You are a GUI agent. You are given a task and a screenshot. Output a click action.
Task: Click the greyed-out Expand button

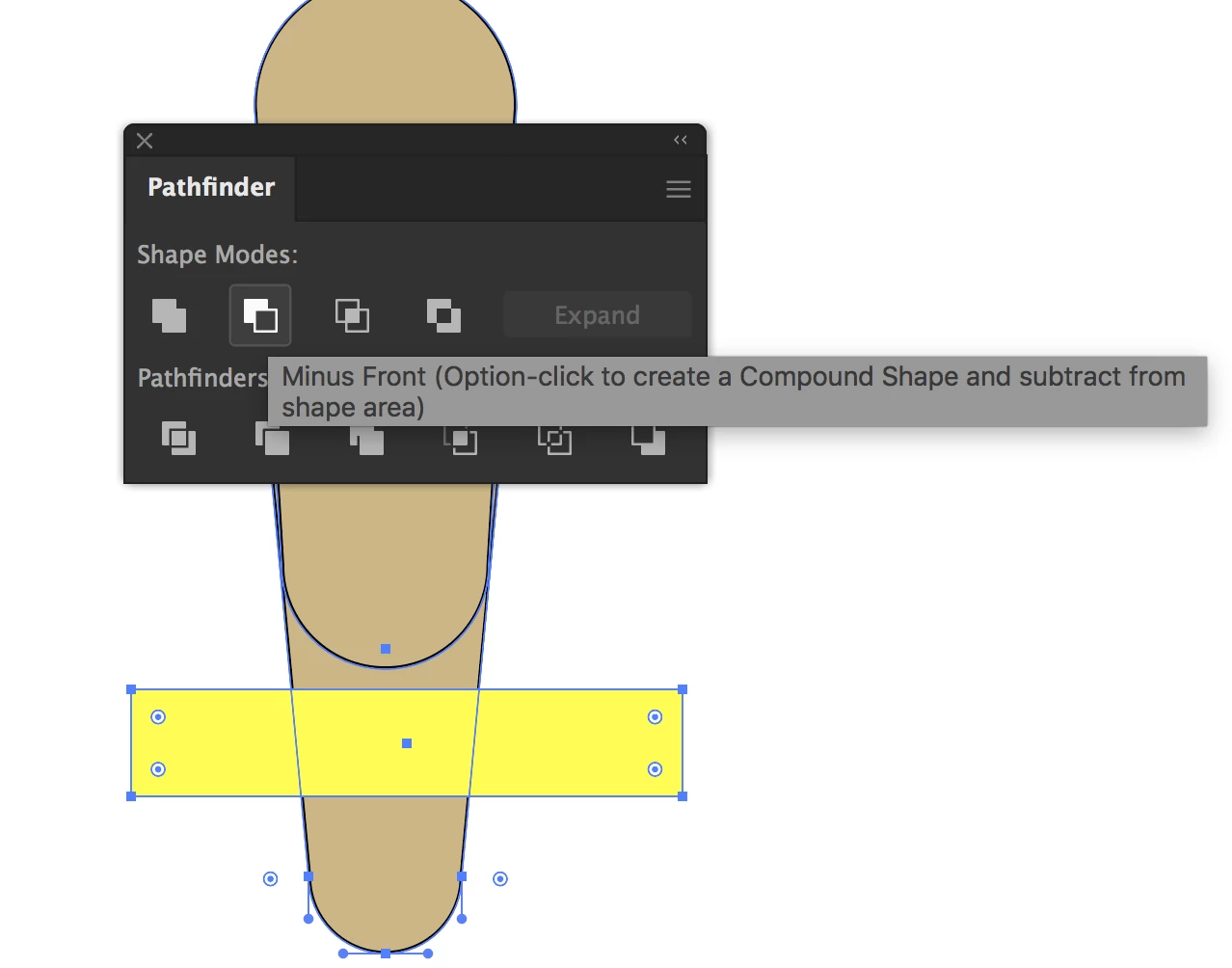click(598, 315)
